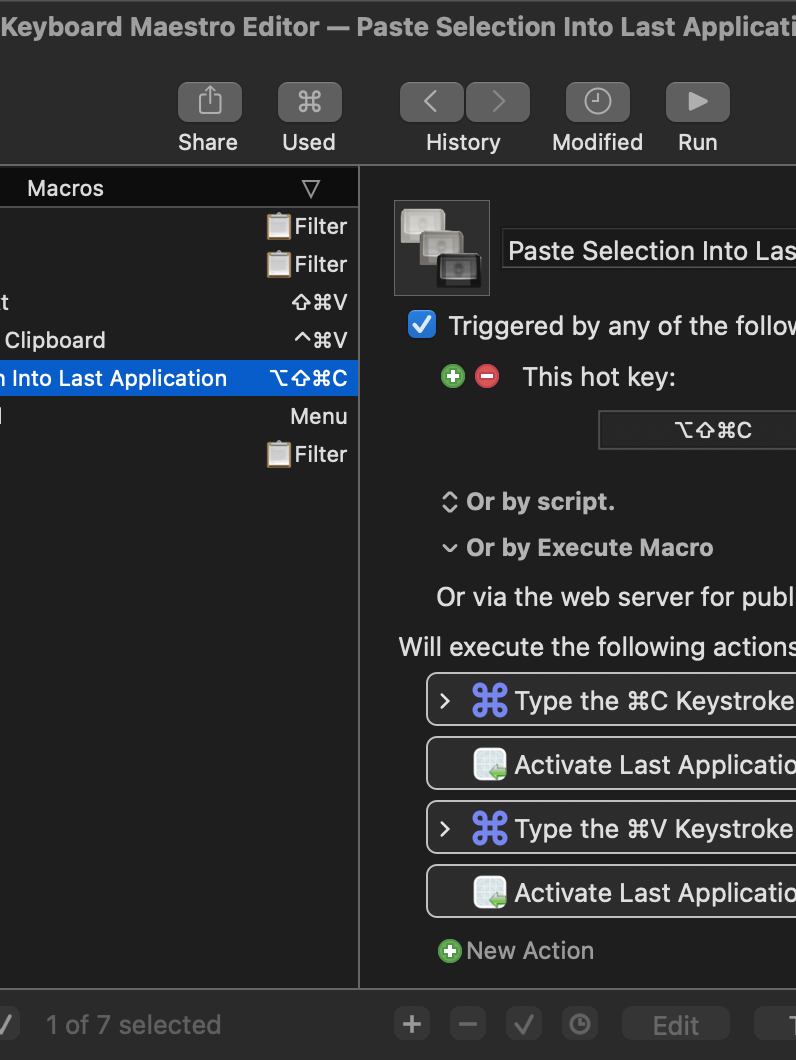Click the 'This hot key:' trigger label
The image size is (796, 1060).
tap(599, 377)
